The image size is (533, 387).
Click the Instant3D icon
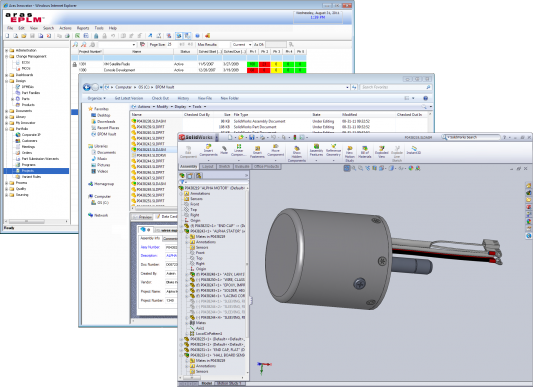pos(414,149)
